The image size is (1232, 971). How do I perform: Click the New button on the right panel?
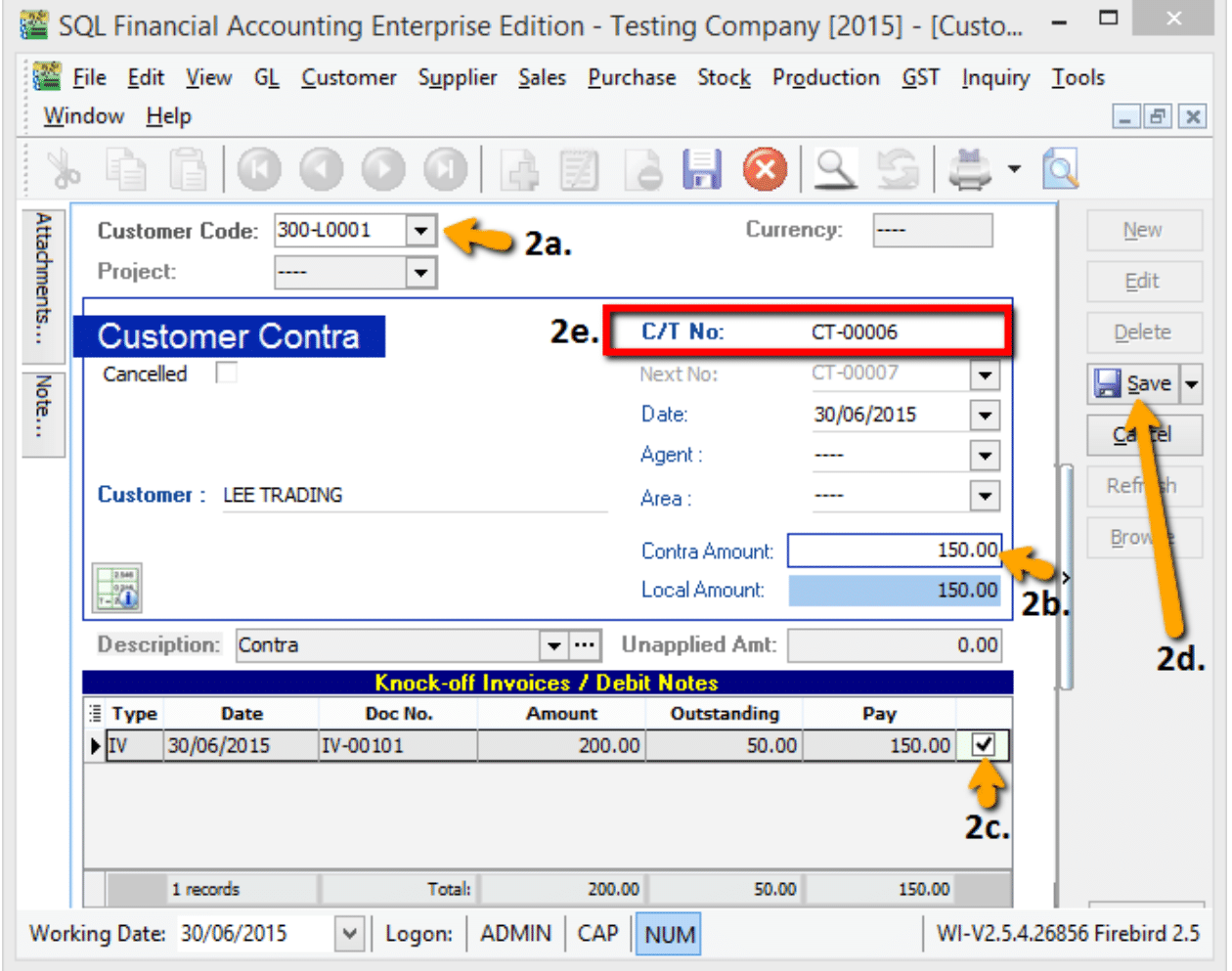(1143, 230)
